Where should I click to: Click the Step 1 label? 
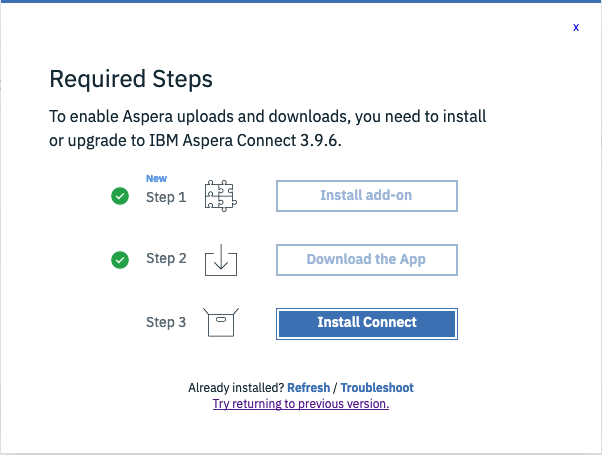pyautogui.click(x=166, y=197)
